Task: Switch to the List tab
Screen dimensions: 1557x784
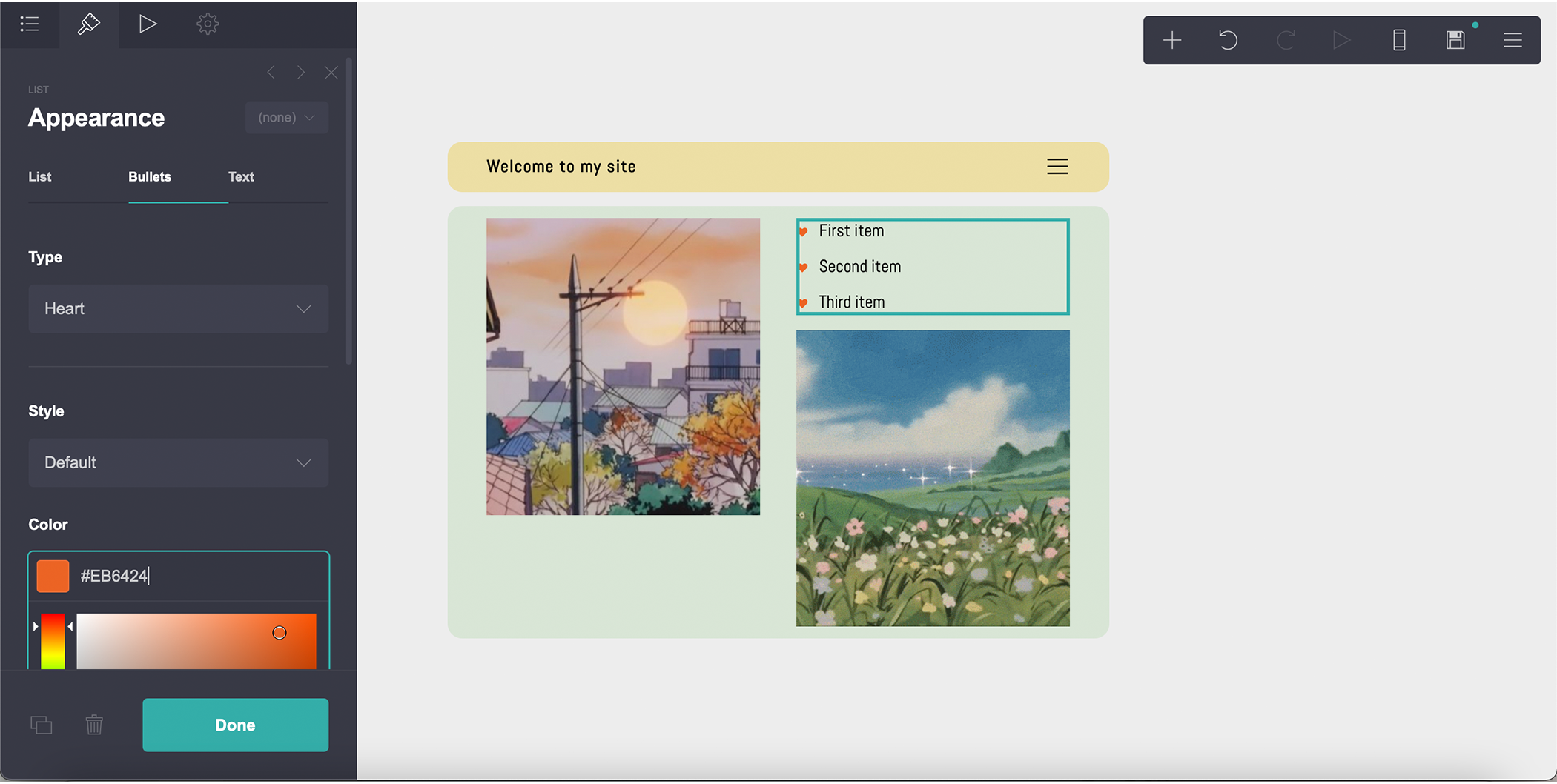Action: coord(40,177)
